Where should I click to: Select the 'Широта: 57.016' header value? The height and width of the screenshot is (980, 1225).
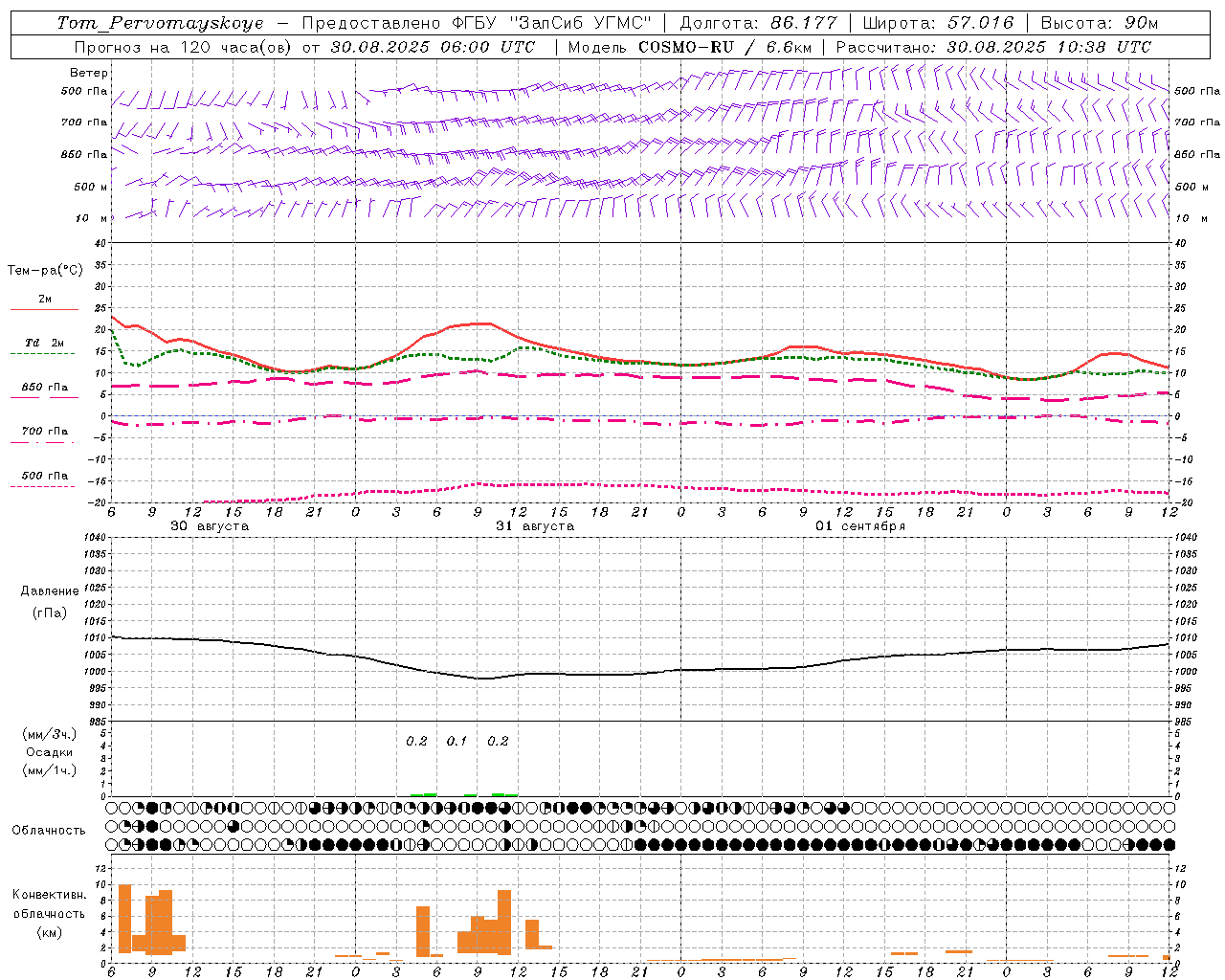click(938, 23)
